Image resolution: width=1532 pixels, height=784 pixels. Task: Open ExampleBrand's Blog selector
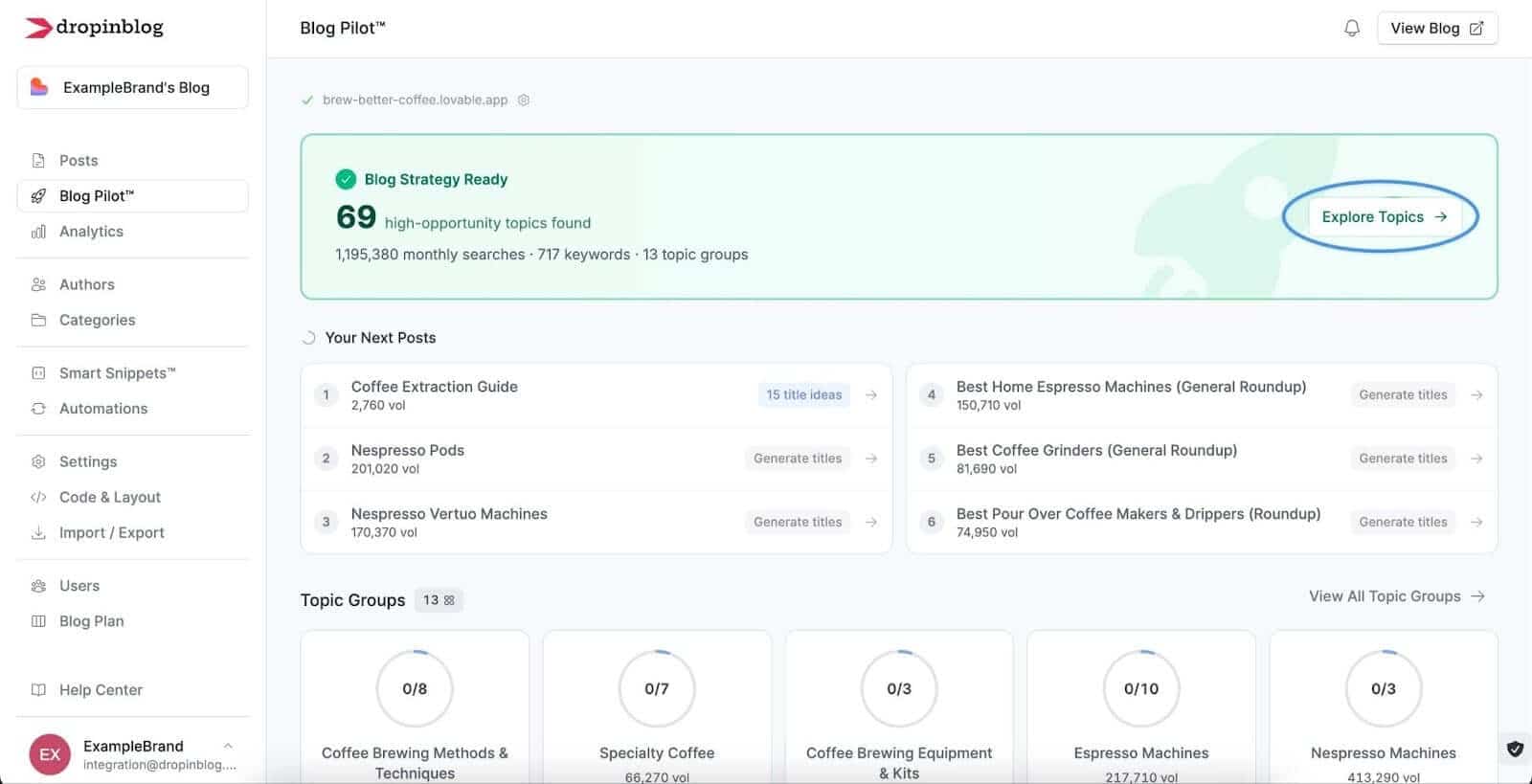pos(132,87)
